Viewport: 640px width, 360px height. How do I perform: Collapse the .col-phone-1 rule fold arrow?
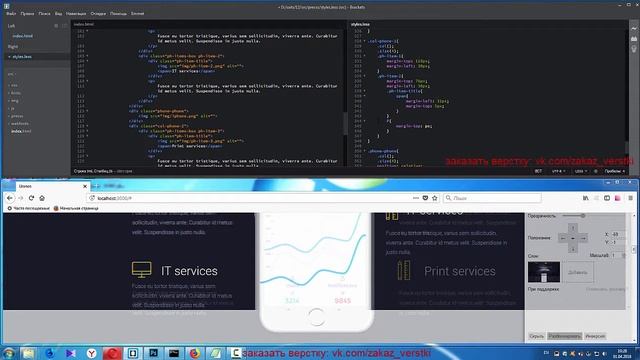(364, 41)
